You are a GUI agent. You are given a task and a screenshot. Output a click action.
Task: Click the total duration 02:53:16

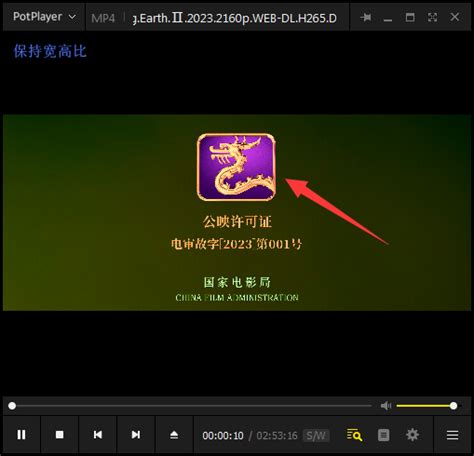click(x=277, y=435)
